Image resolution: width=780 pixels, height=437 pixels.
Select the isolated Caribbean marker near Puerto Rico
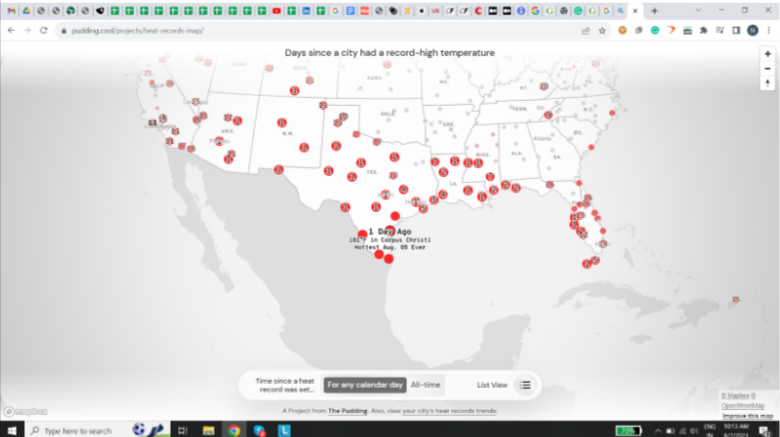pos(736,300)
